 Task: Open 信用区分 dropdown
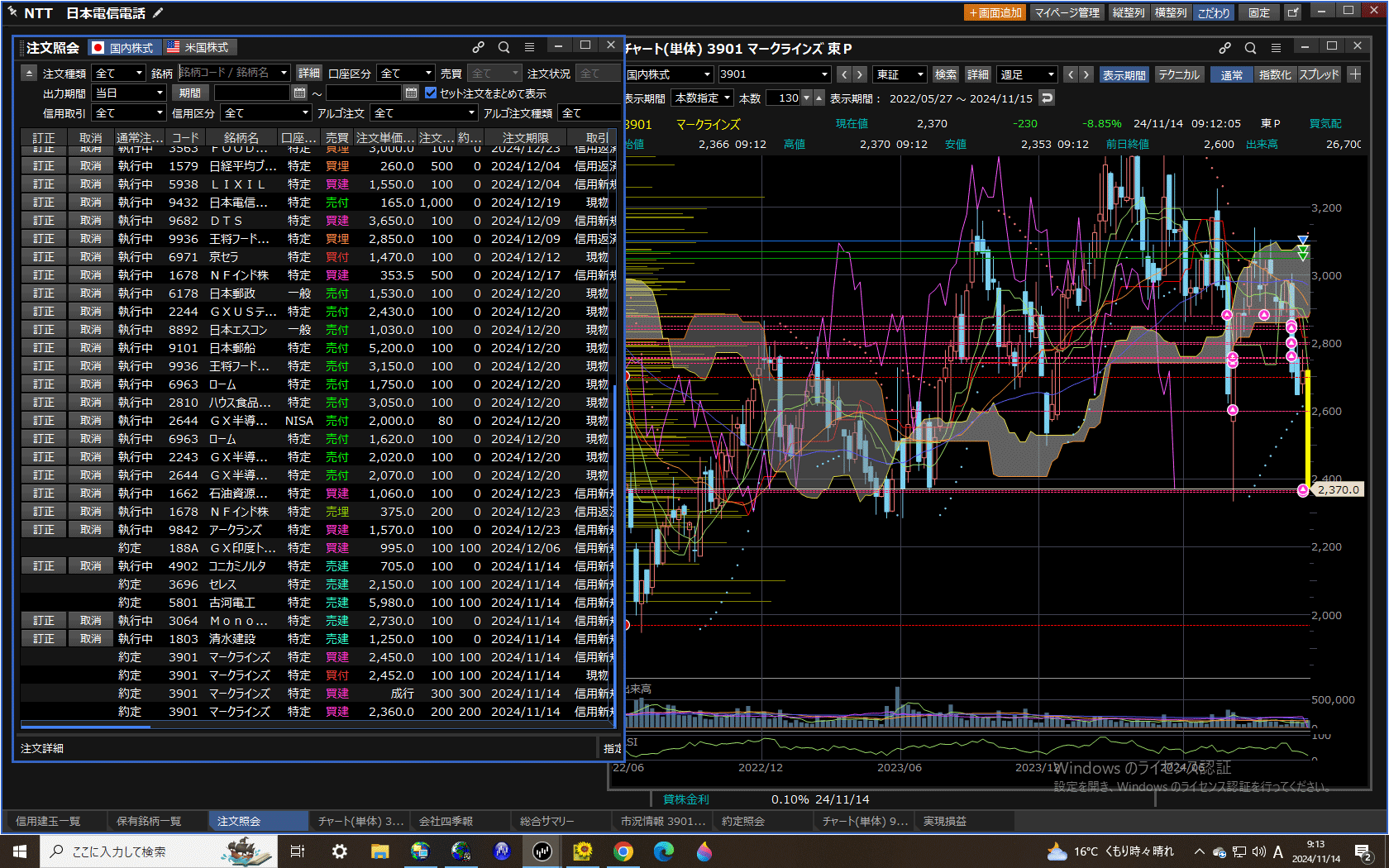tap(265, 112)
